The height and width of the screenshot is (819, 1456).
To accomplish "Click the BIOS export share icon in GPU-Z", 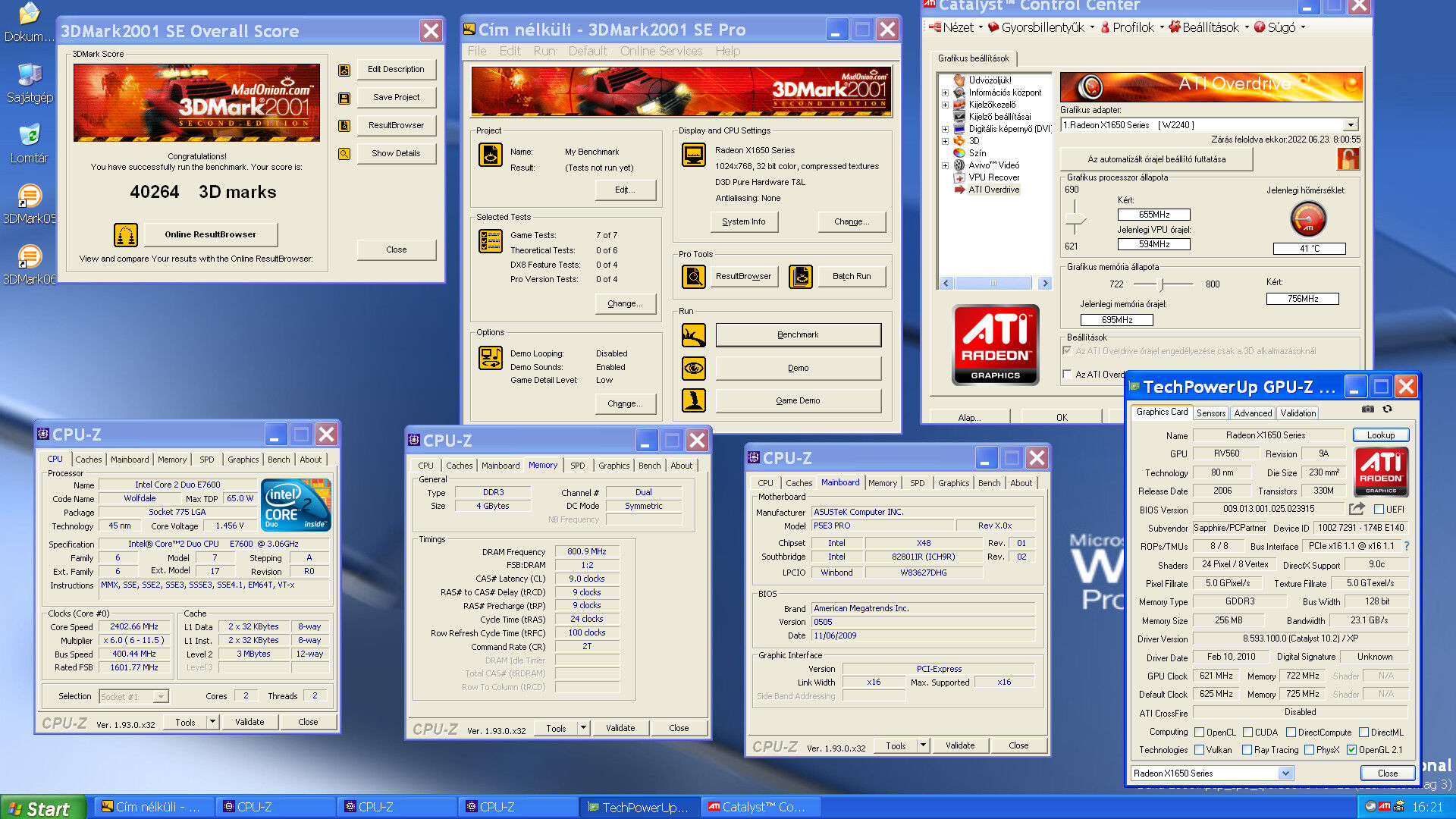I will click(1357, 510).
